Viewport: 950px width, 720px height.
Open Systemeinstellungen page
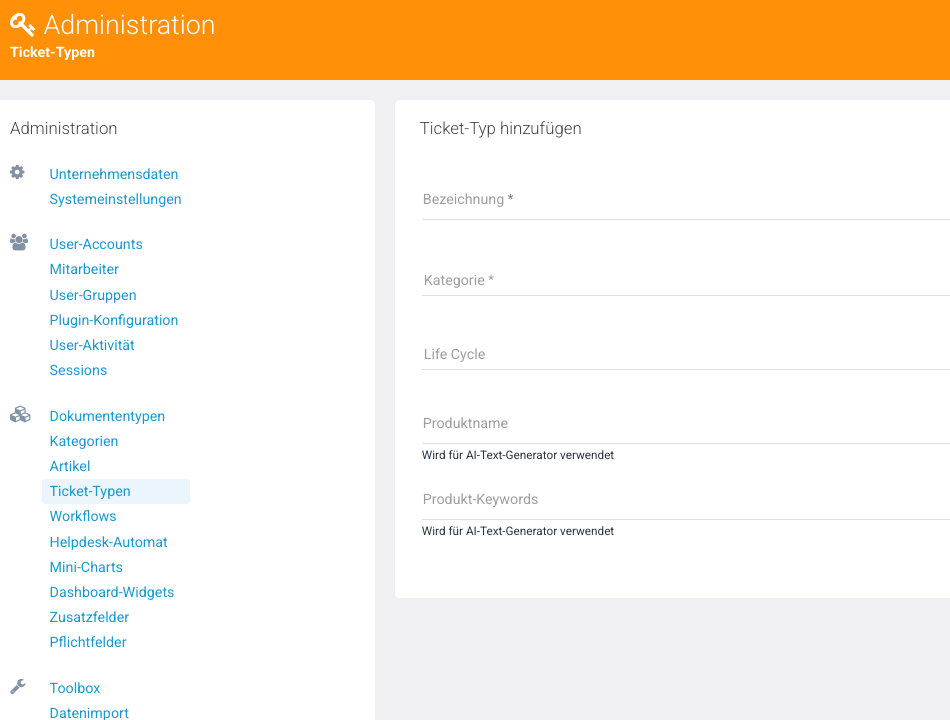click(115, 199)
